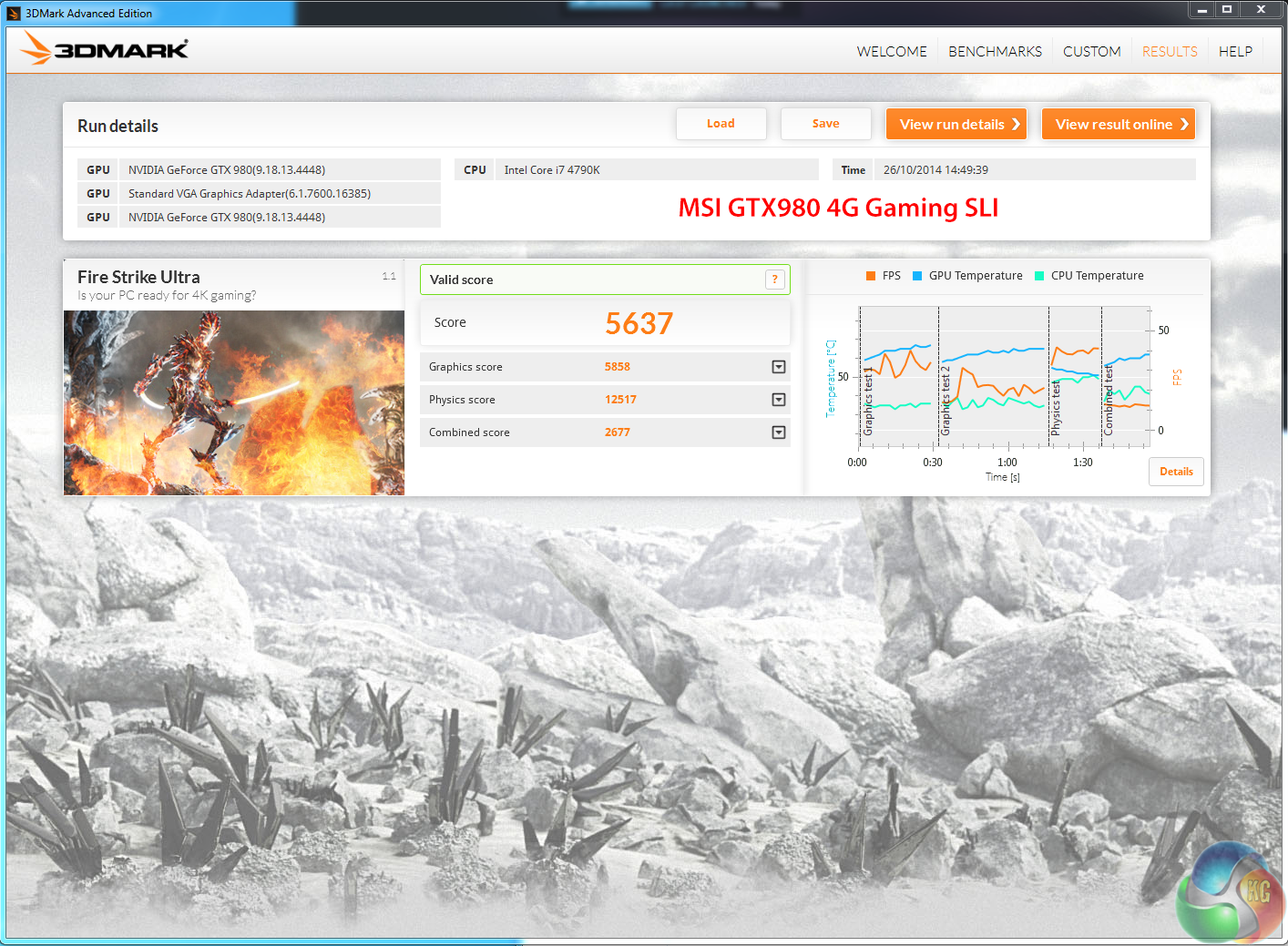Expand the Combined score breakdown

[779, 432]
